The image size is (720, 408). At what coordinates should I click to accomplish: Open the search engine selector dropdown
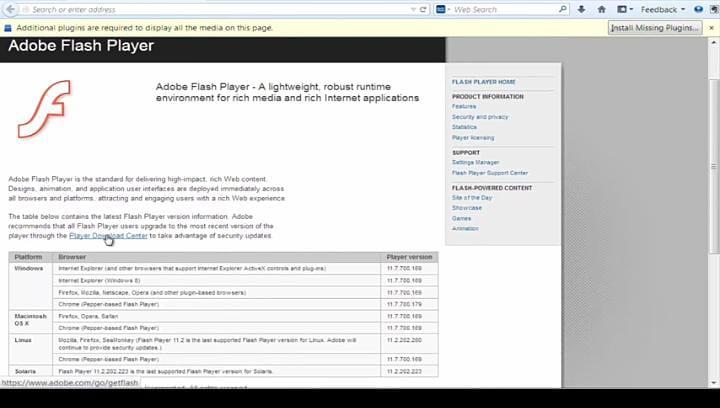(443, 9)
